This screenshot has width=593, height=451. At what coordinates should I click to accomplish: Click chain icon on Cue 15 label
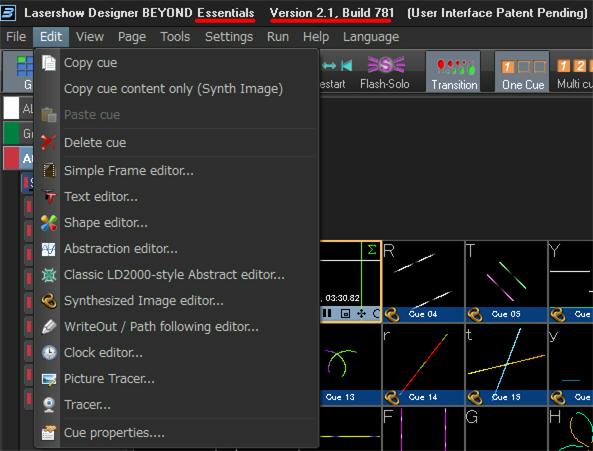pyautogui.click(x=475, y=398)
